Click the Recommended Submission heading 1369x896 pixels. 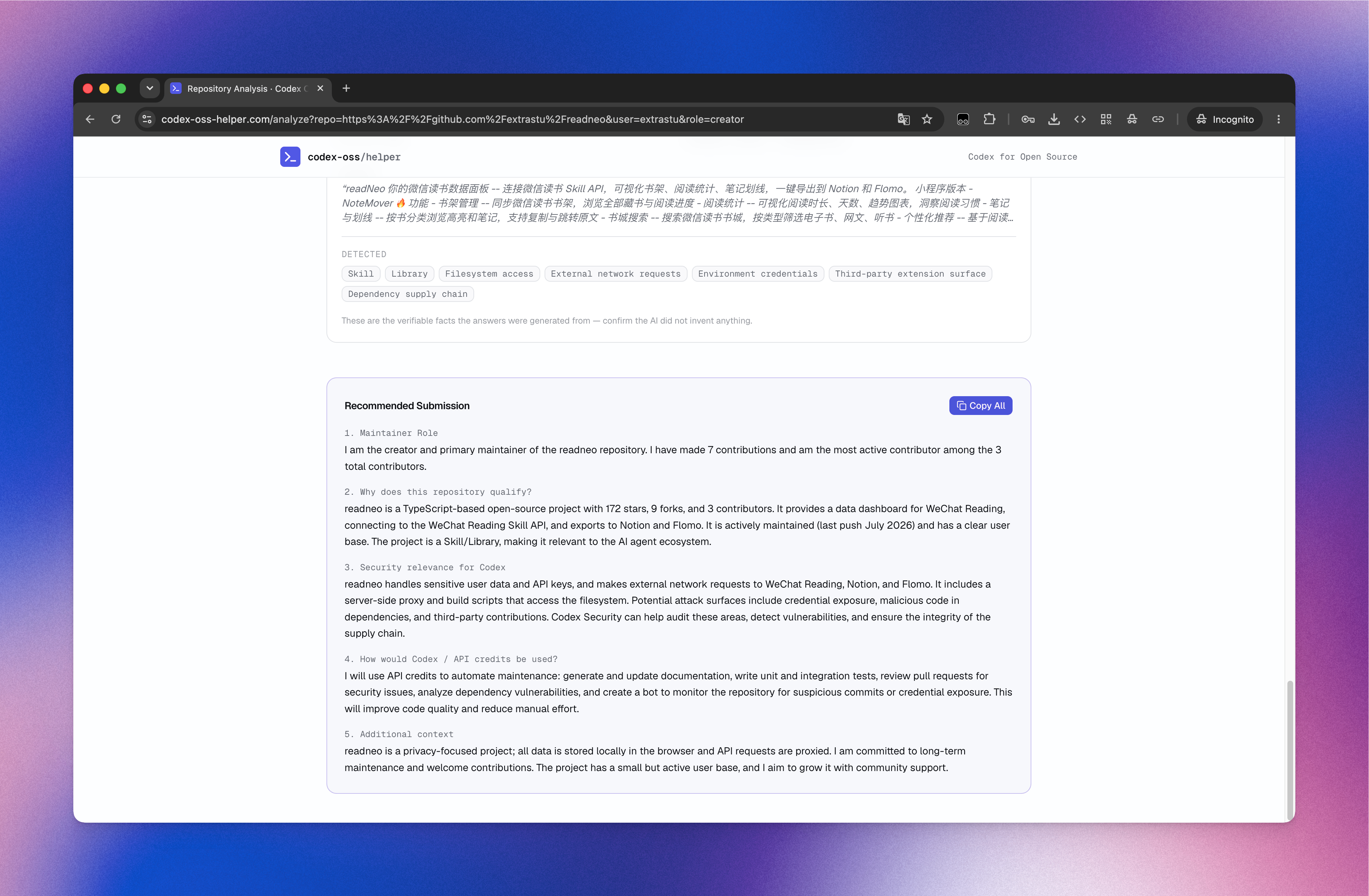tap(407, 406)
